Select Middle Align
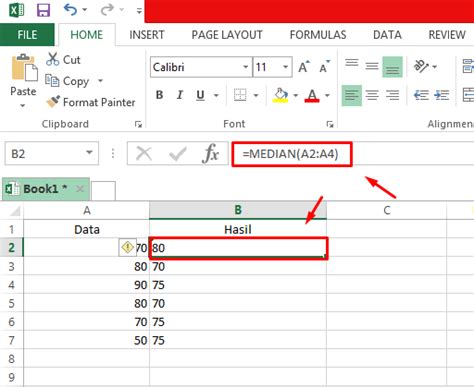The height and width of the screenshot is (387, 474). pyautogui.click(x=372, y=67)
